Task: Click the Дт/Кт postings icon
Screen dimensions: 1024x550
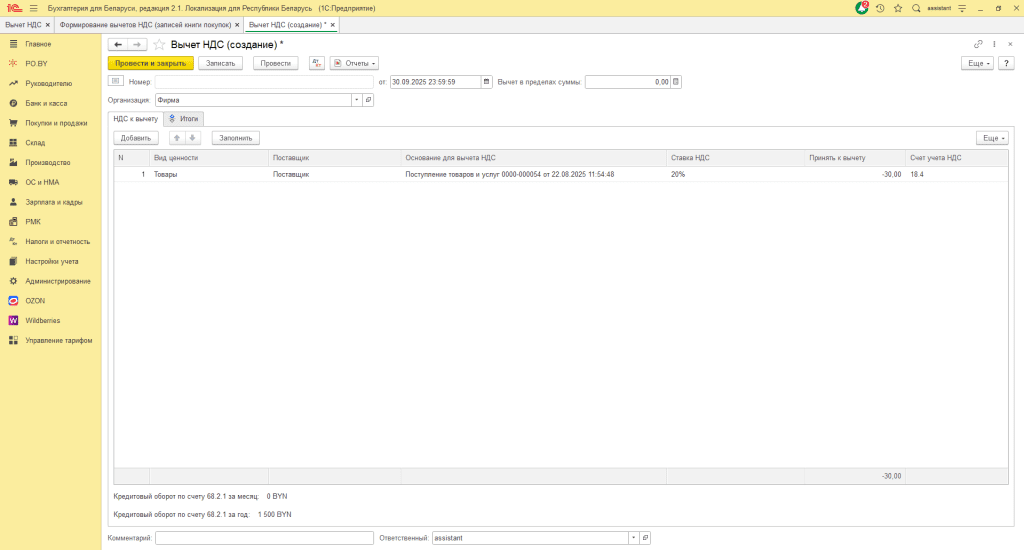Action: [317, 63]
